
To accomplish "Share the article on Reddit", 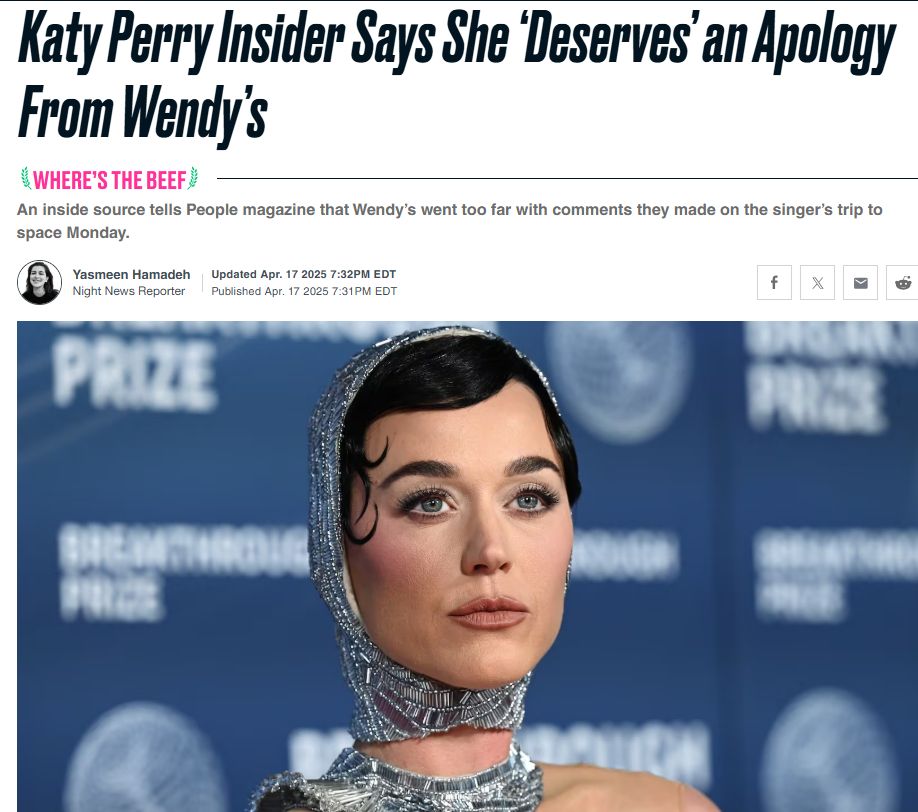I will pyautogui.click(x=903, y=283).
